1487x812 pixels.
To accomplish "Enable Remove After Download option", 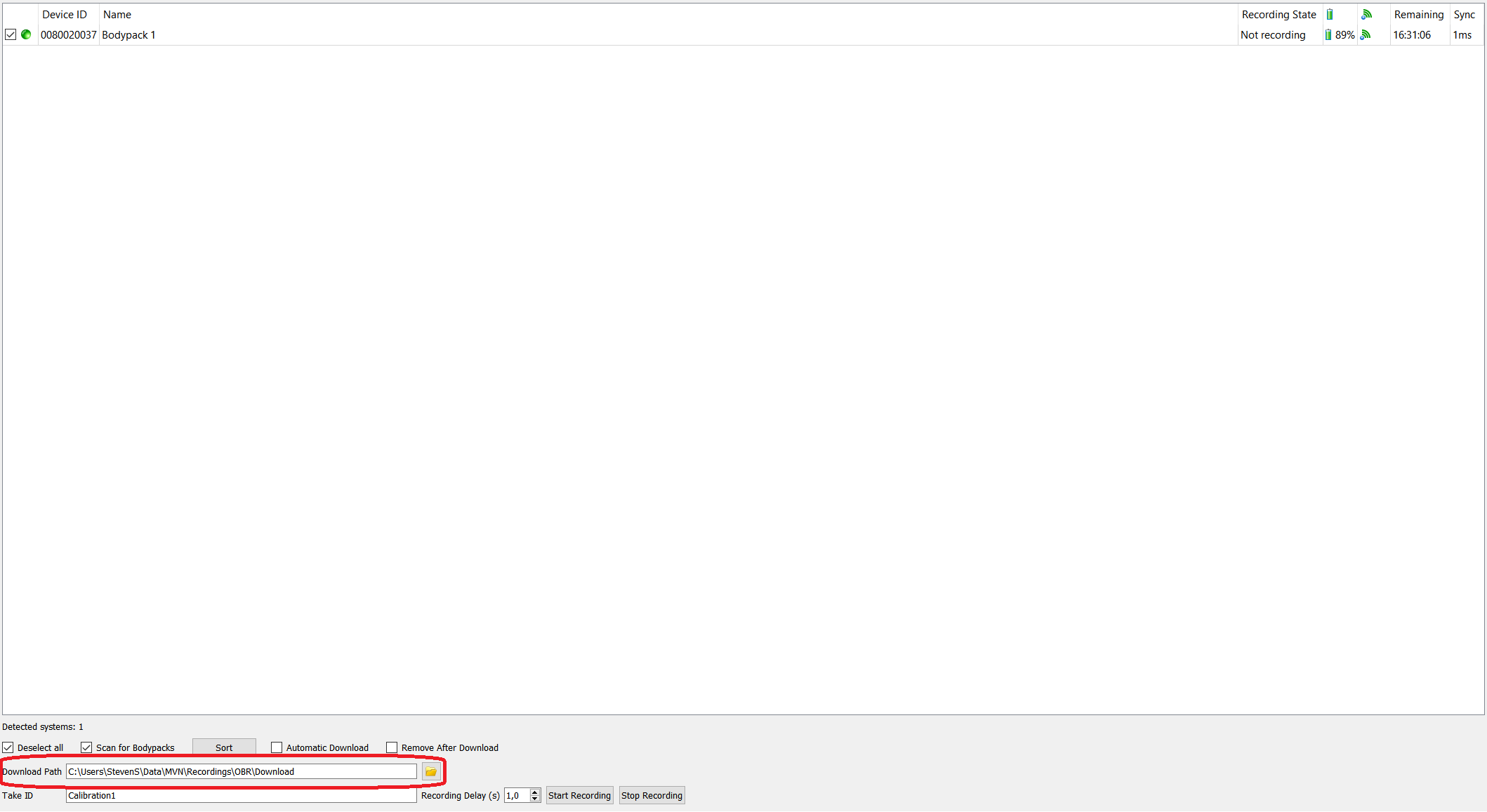I will coord(392,748).
